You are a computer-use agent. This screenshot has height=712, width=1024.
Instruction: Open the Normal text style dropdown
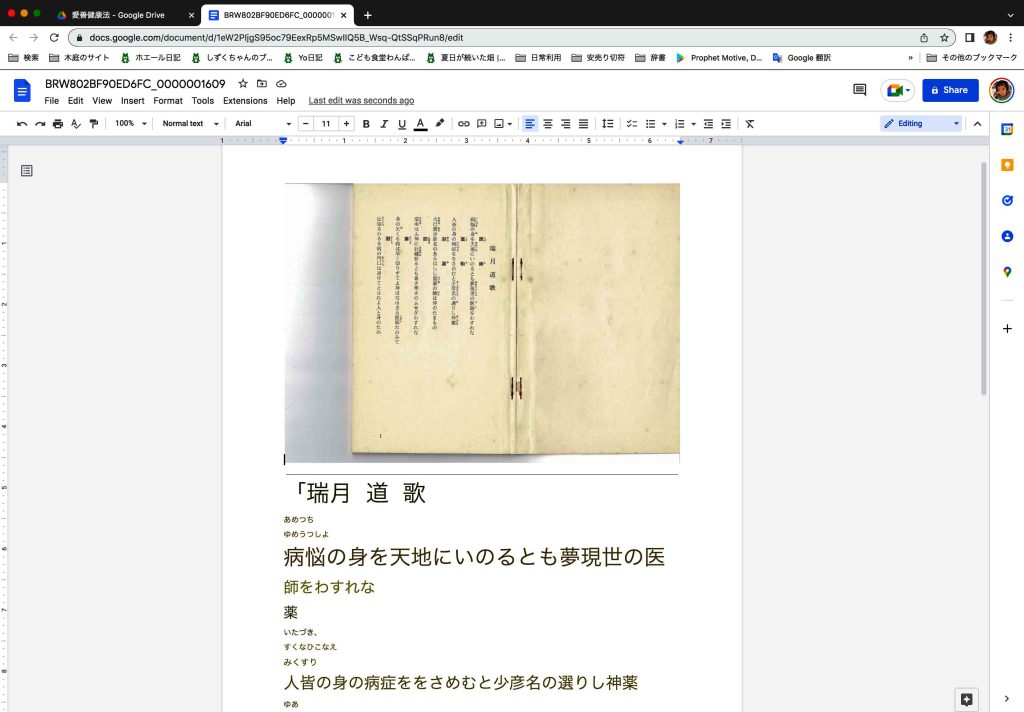(x=190, y=123)
